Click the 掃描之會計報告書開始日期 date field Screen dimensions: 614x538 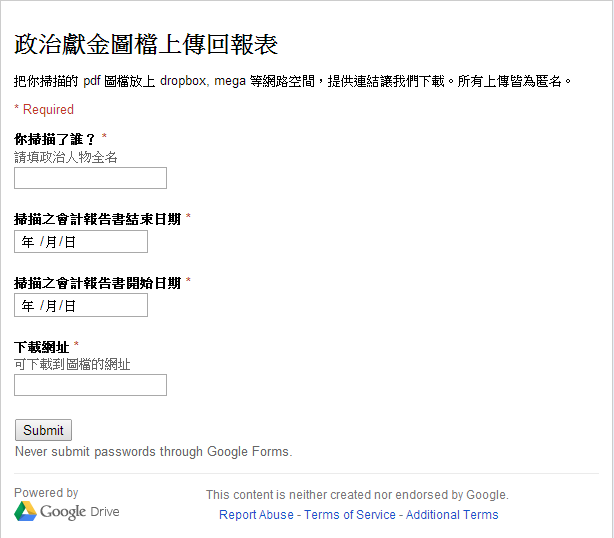pyautogui.click(x=81, y=305)
